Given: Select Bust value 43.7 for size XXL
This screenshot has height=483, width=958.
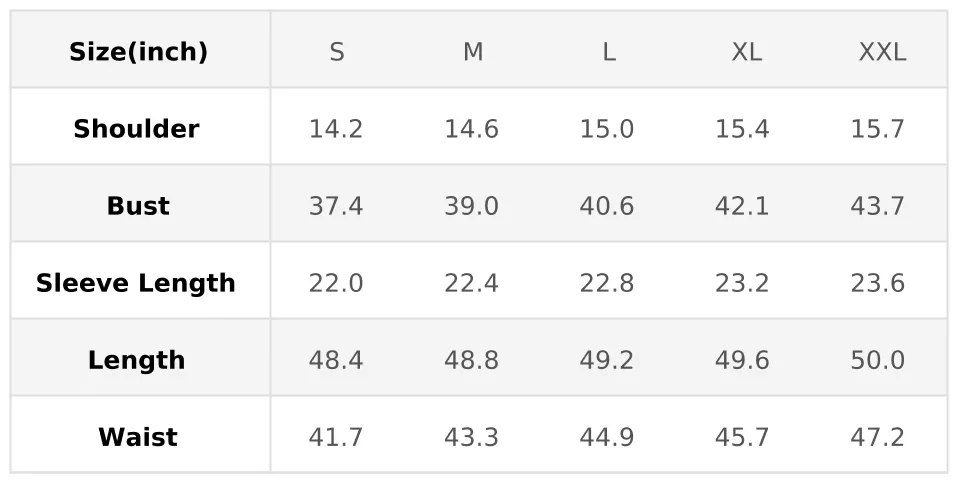Looking at the screenshot, I should 878,206.
